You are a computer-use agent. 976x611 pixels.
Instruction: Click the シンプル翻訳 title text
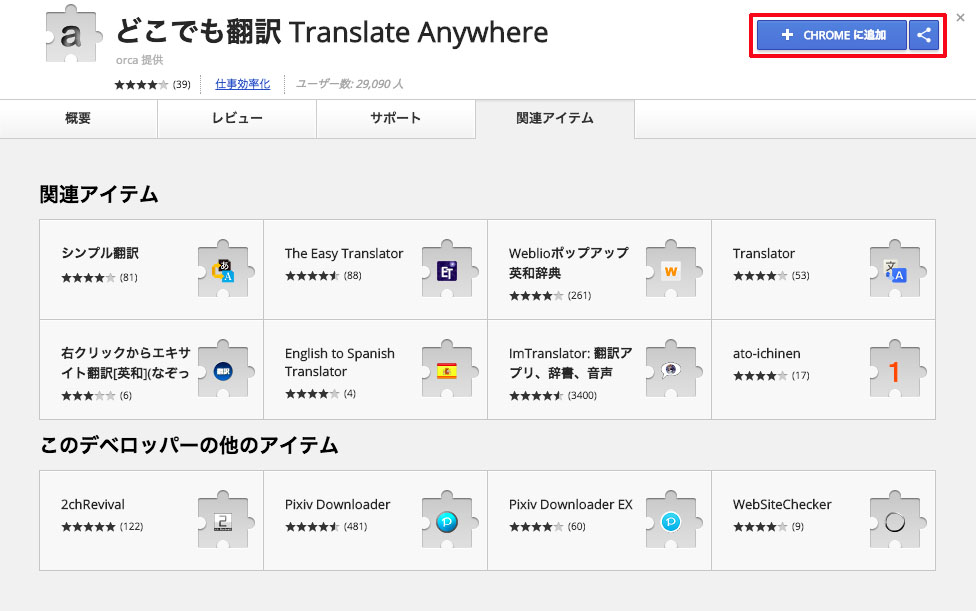[x=100, y=253]
